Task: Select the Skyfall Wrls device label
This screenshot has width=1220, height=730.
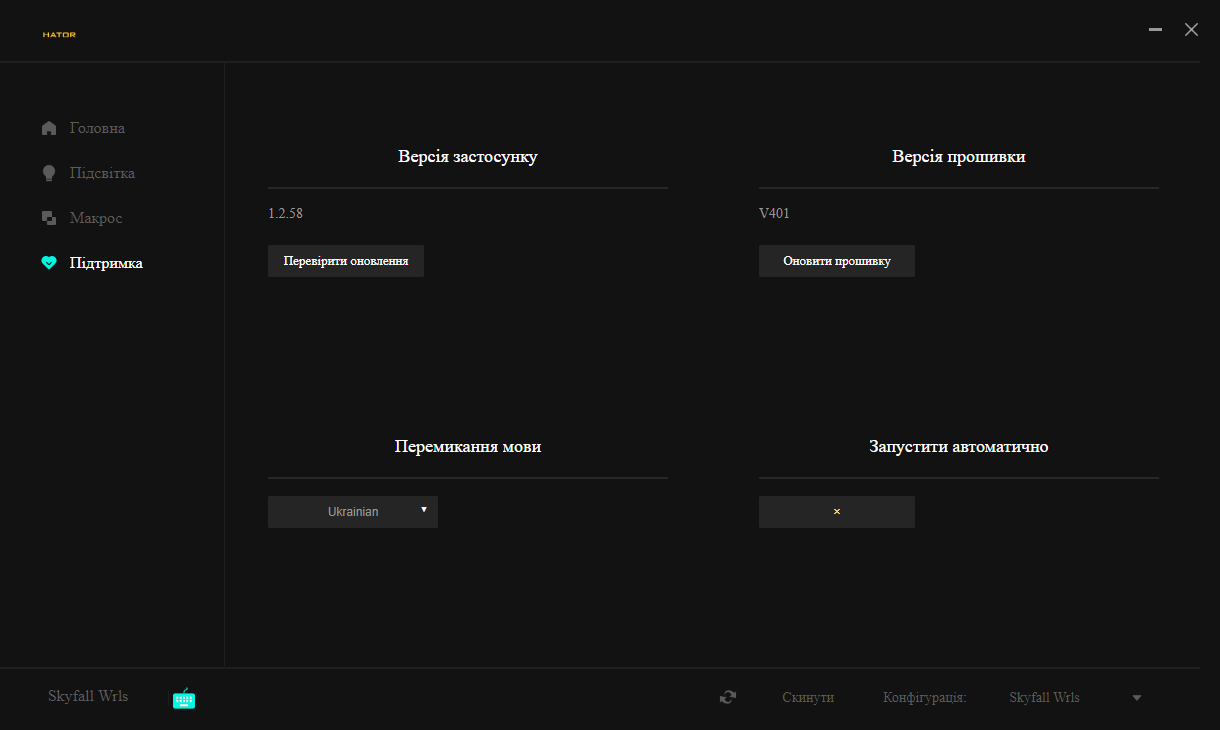Action: [88, 696]
